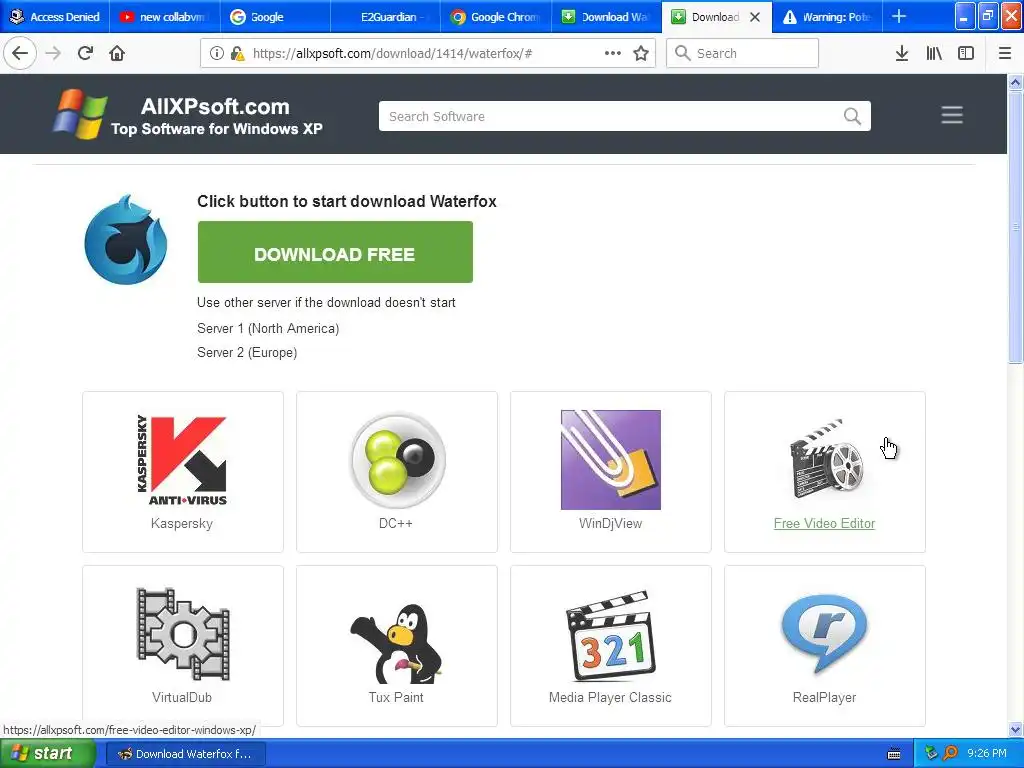Screen dimensions: 1024x768
Task: Go to the browser home page icon
Action: (117, 53)
